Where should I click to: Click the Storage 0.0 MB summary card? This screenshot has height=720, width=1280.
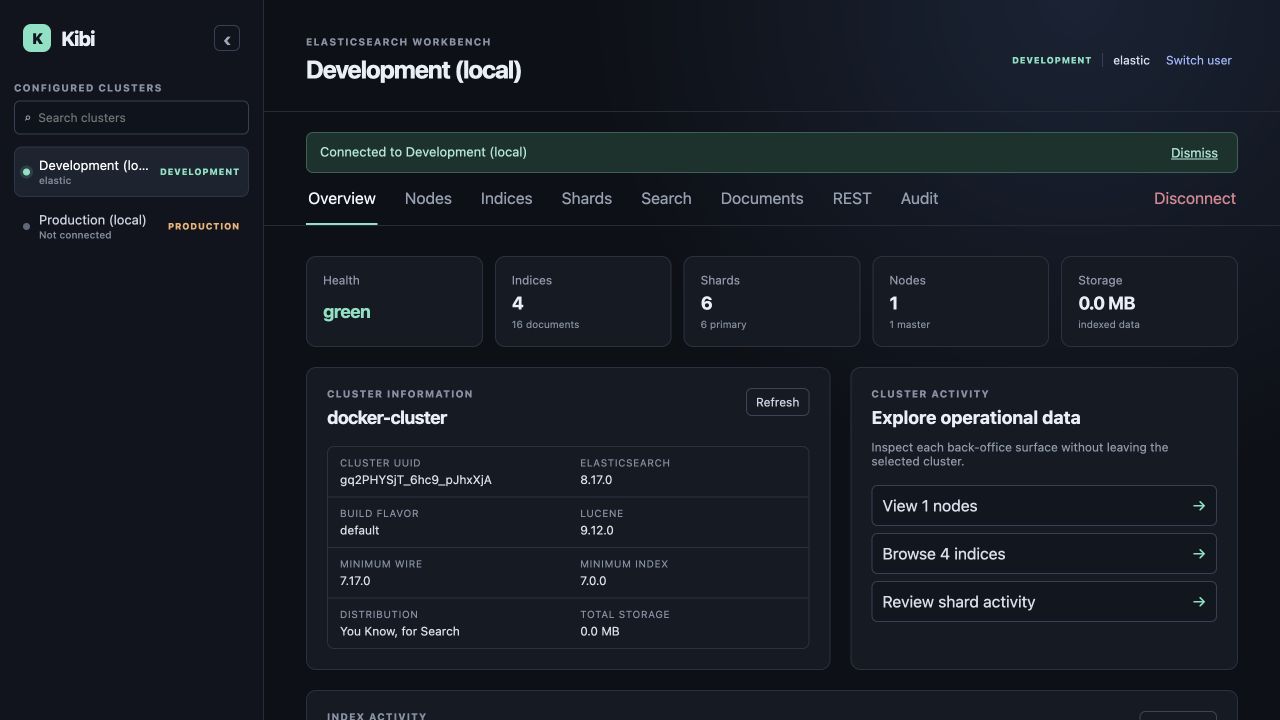(1149, 302)
